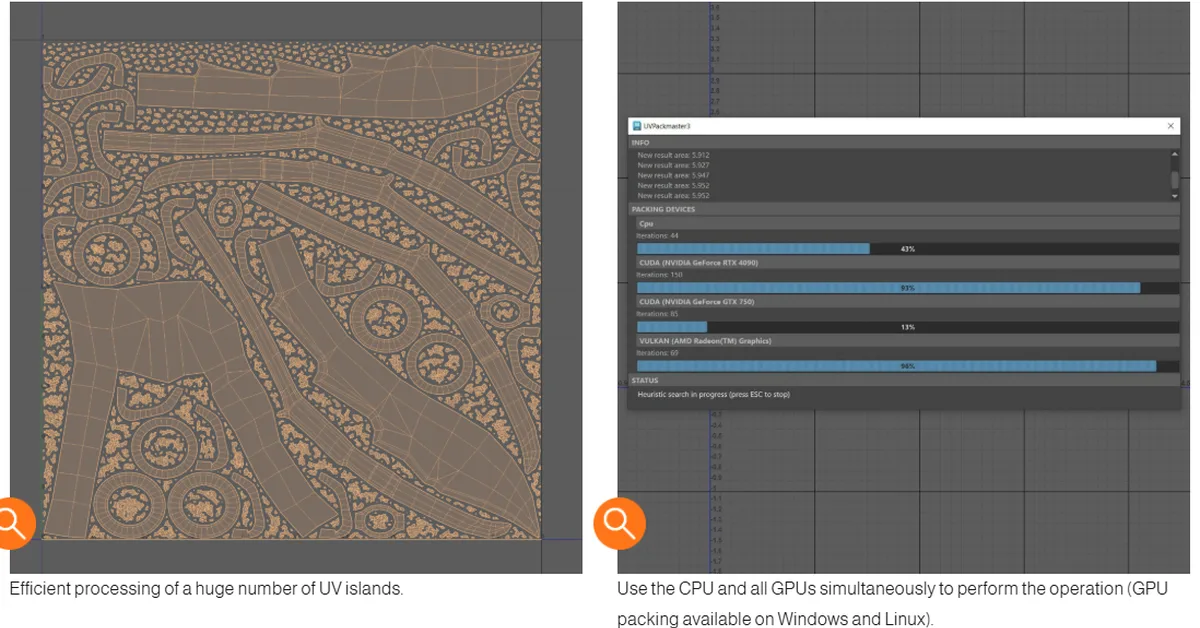
Task: Collapse the INFO section header
Action: 643,141
